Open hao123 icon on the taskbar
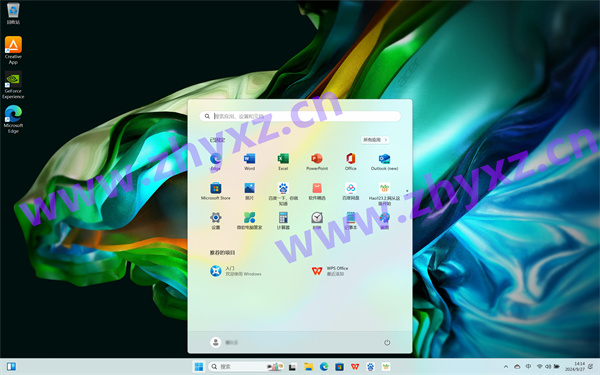This screenshot has width=600, height=375. point(386,367)
